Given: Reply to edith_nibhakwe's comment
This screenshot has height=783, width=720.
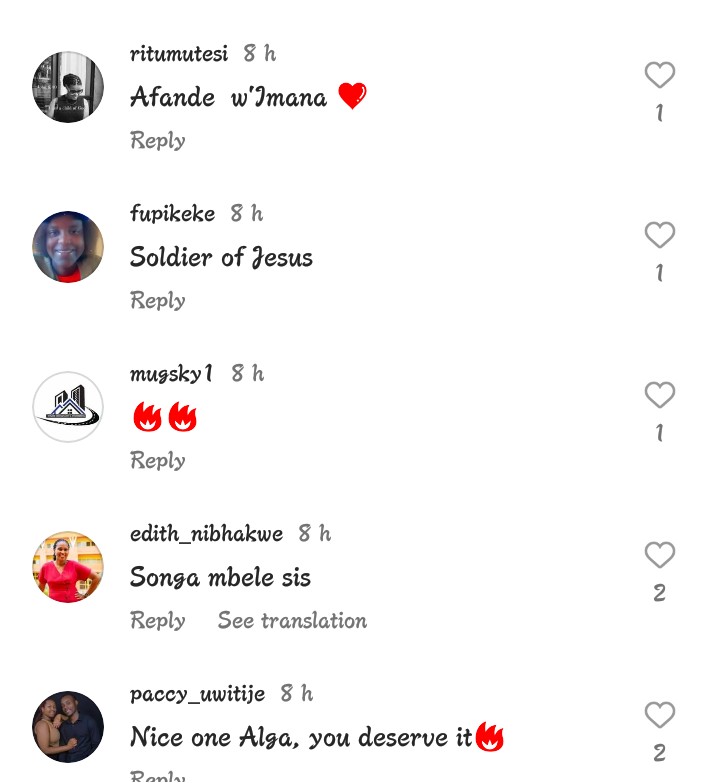Looking at the screenshot, I should [x=157, y=620].
